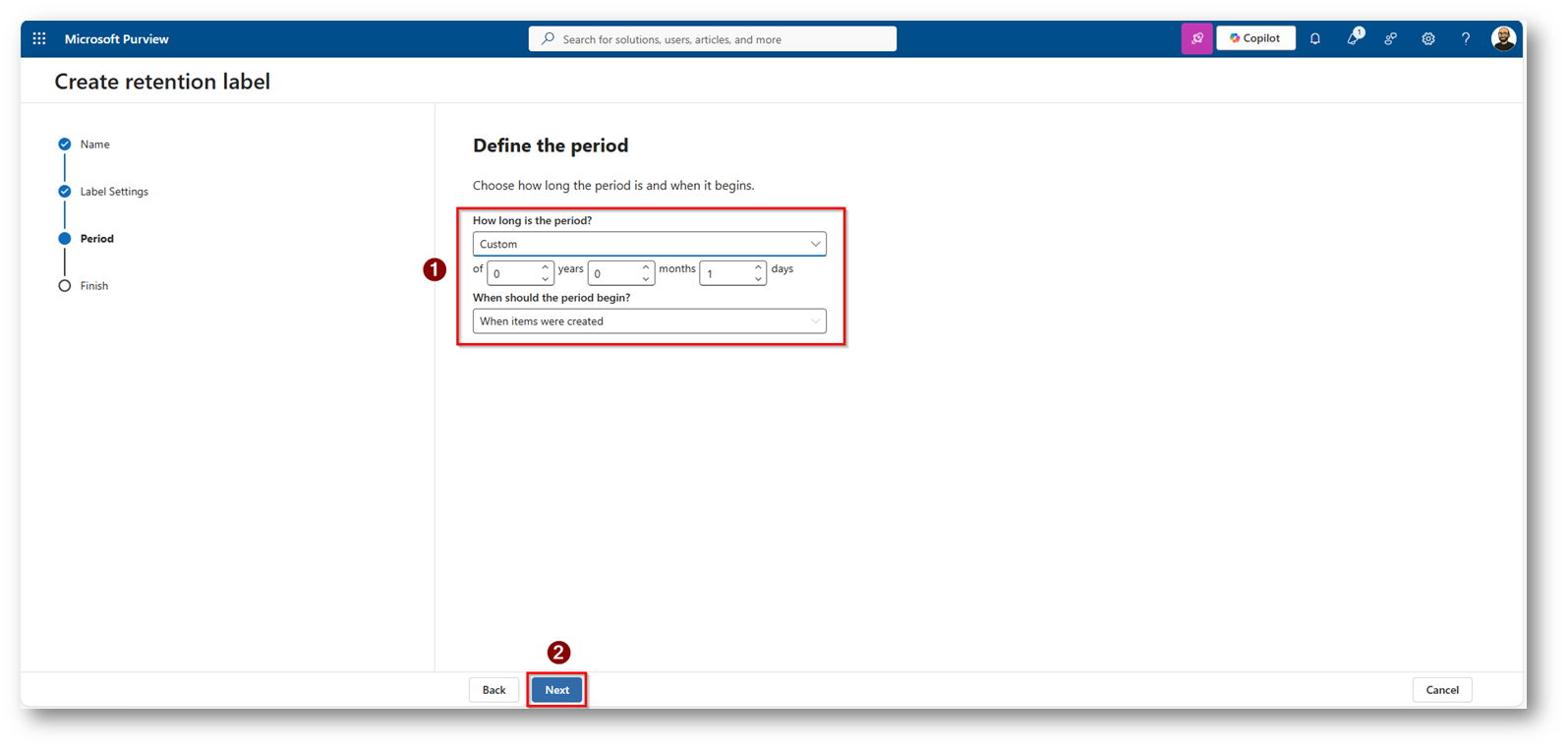Click 'When should the period begin?' label

(x=552, y=297)
